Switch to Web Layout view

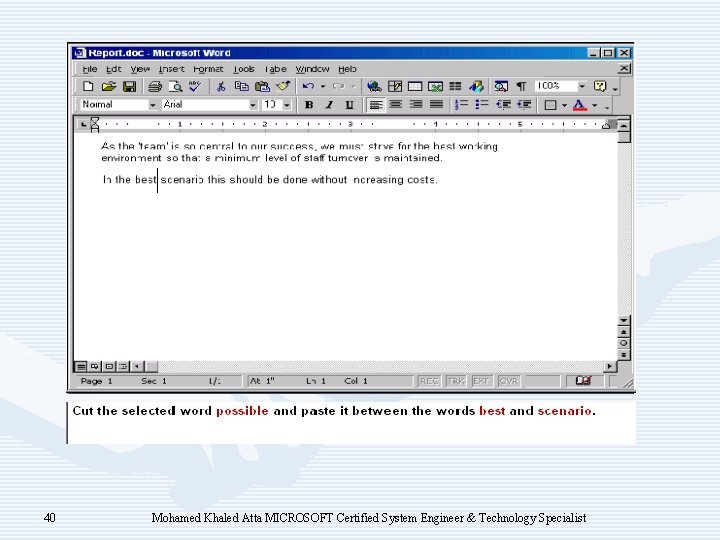(95, 366)
